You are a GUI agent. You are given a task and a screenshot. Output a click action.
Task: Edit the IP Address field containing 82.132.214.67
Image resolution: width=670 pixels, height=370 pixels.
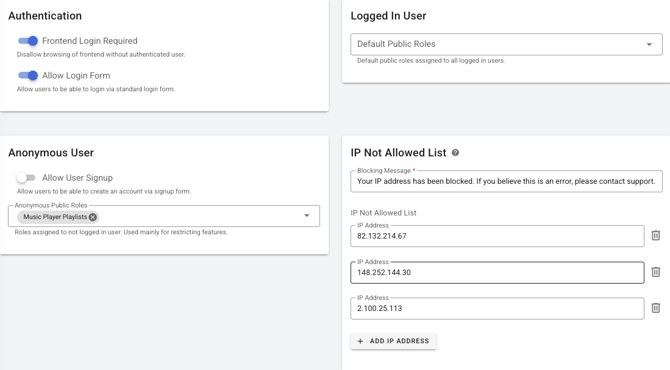497,236
